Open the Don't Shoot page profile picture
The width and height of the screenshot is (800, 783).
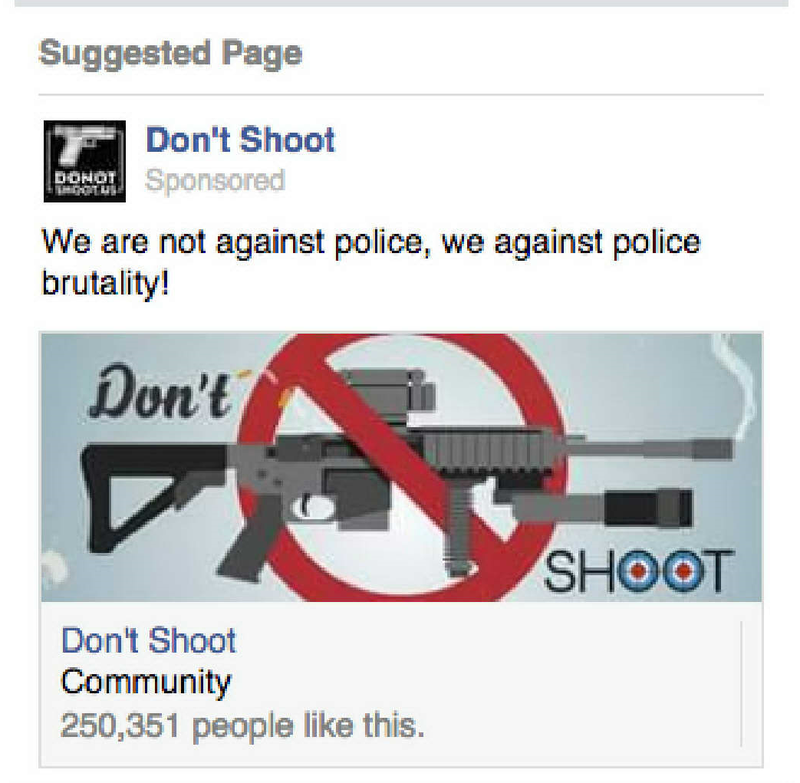coord(85,161)
